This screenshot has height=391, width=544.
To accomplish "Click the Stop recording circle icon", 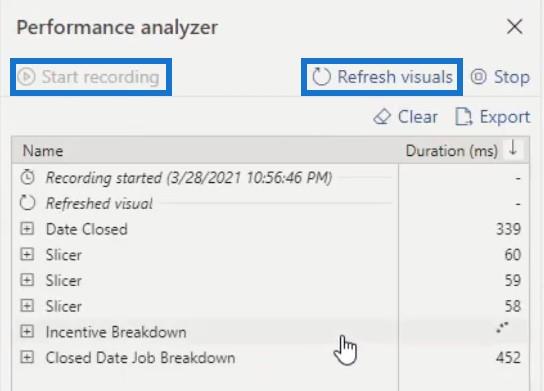I will point(478,77).
